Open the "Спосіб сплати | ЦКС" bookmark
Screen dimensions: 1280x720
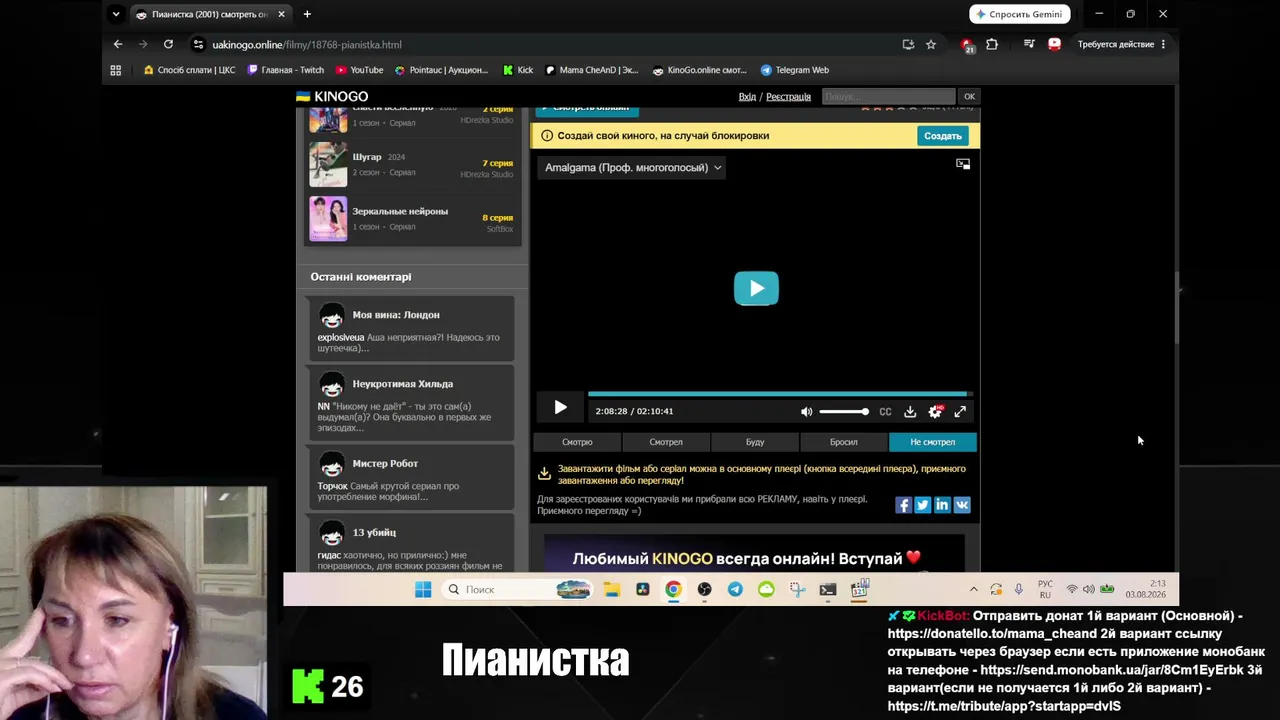point(189,70)
